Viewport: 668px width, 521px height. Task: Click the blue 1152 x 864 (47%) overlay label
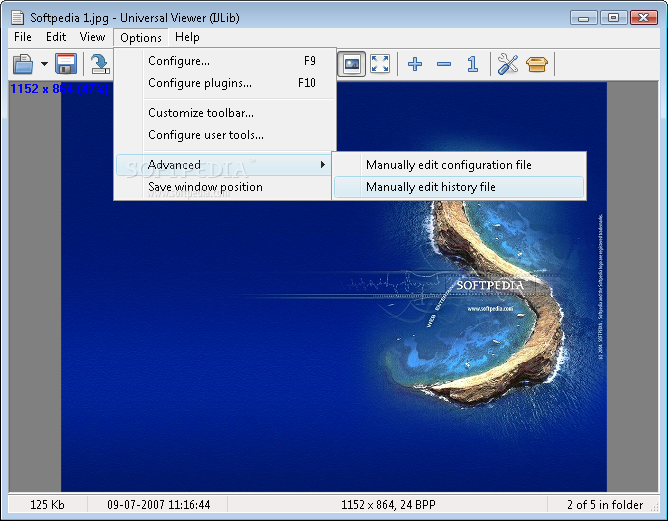(x=59, y=89)
